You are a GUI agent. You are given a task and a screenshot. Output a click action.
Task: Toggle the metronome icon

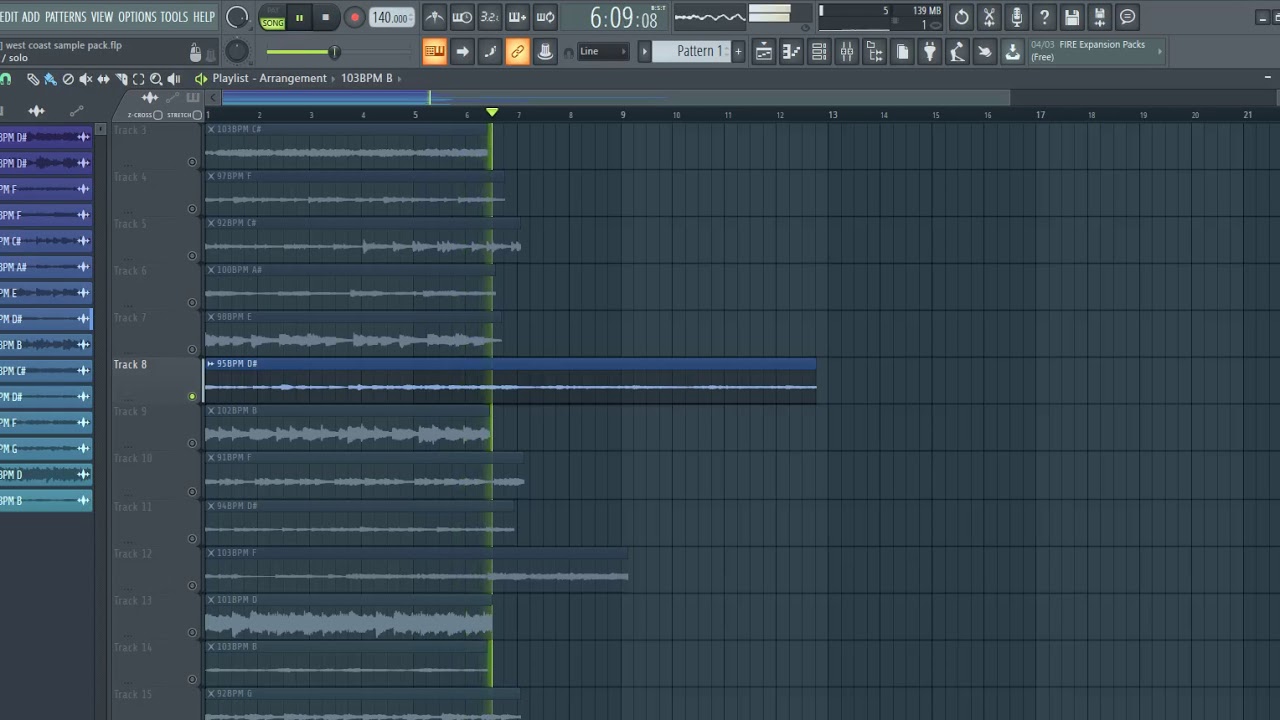pyautogui.click(x=434, y=17)
